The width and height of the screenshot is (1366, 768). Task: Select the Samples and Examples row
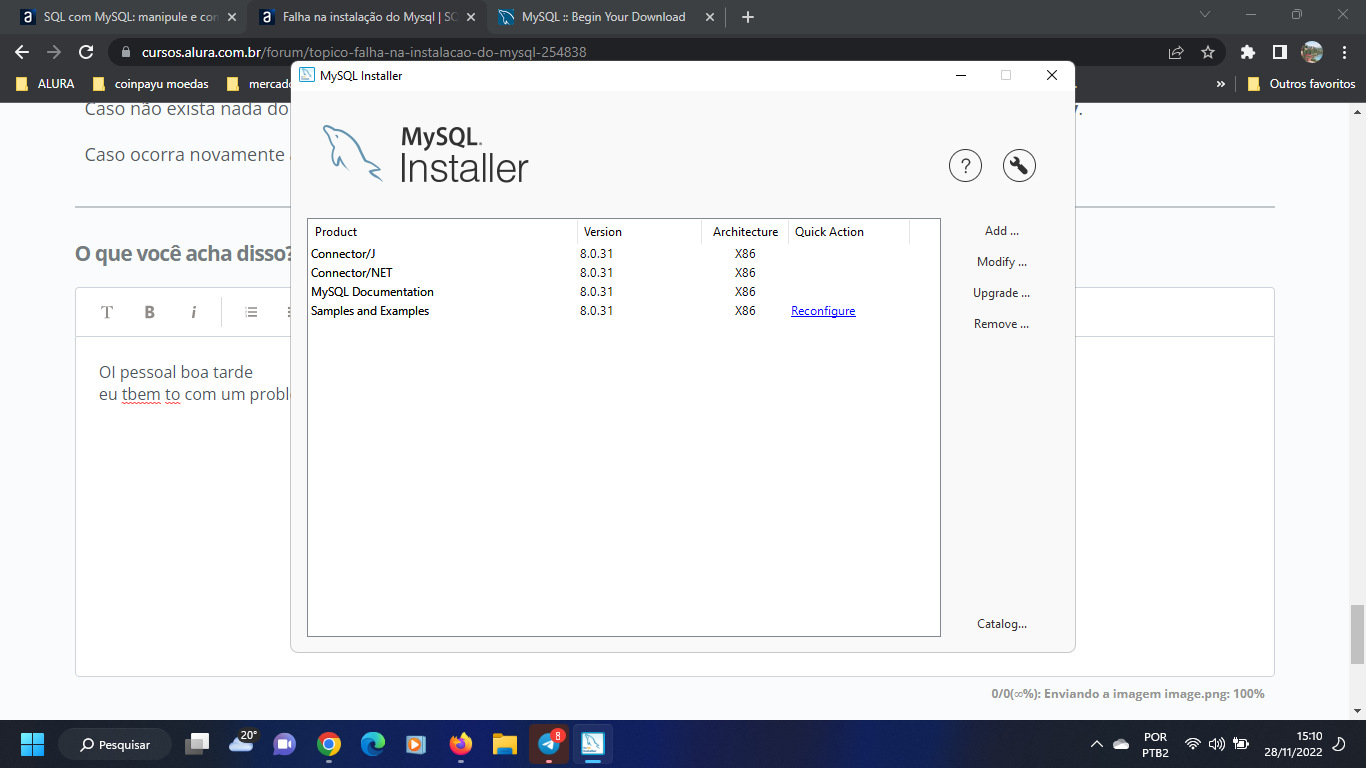point(623,311)
